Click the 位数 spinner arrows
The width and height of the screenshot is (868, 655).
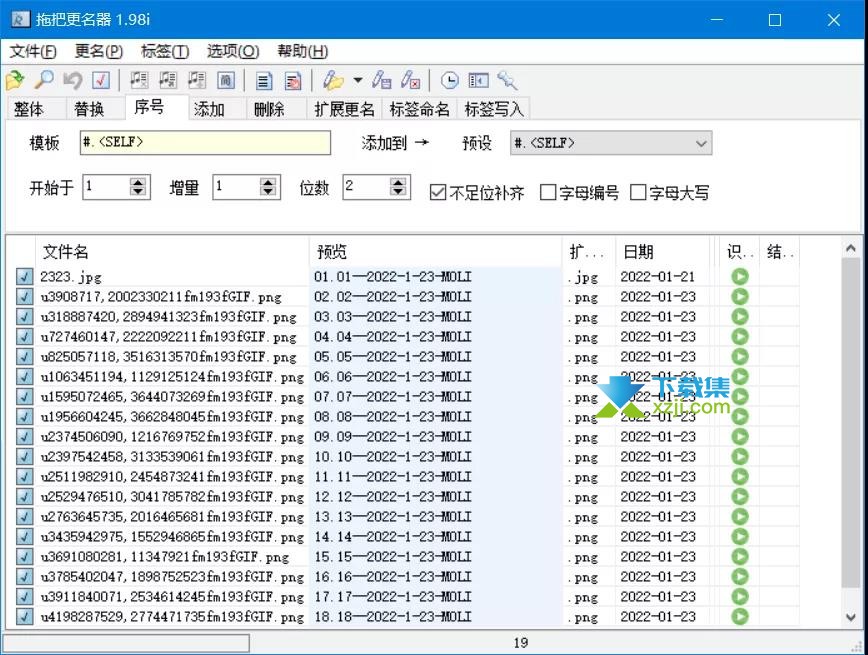pyautogui.click(x=398, y=187)
